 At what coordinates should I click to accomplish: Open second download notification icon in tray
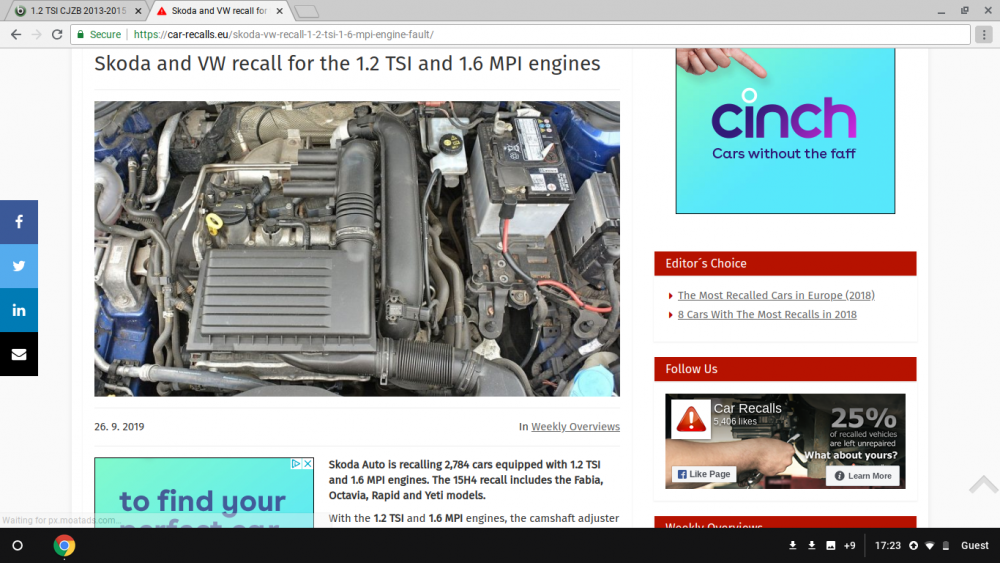coord(812,546)
